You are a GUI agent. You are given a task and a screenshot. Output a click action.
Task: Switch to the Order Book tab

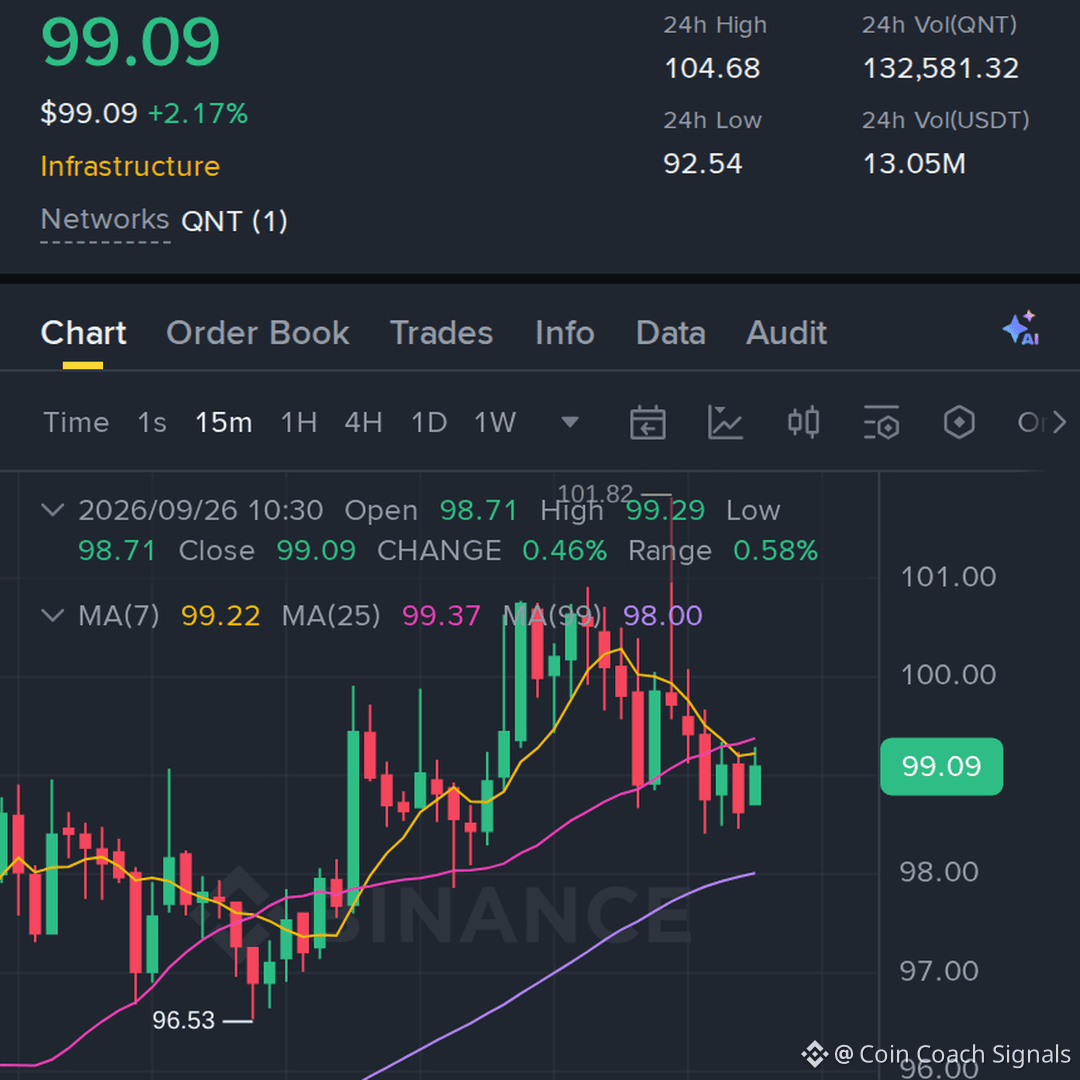tap(258, 333)
